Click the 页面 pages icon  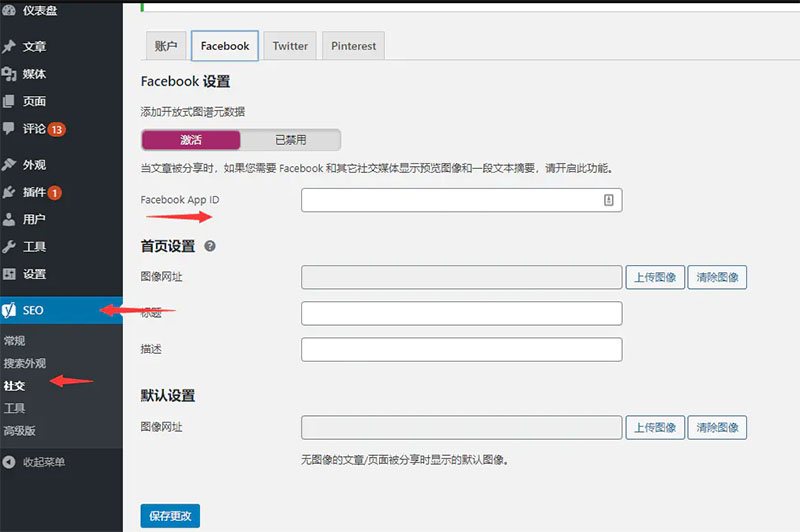[9, 101]
